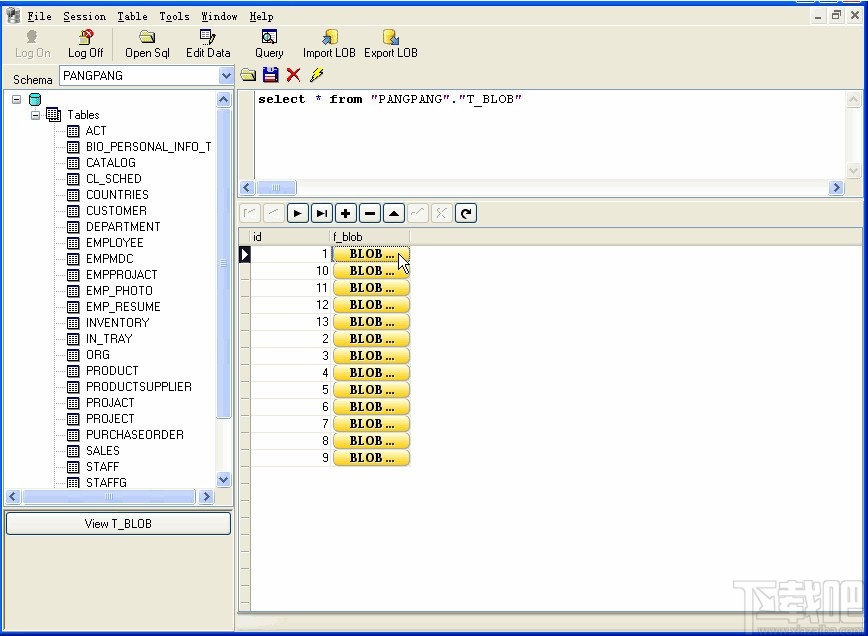868x636 pixels.
Task: Execute the SQL query with lightning bolt icon
Action: 317,74
